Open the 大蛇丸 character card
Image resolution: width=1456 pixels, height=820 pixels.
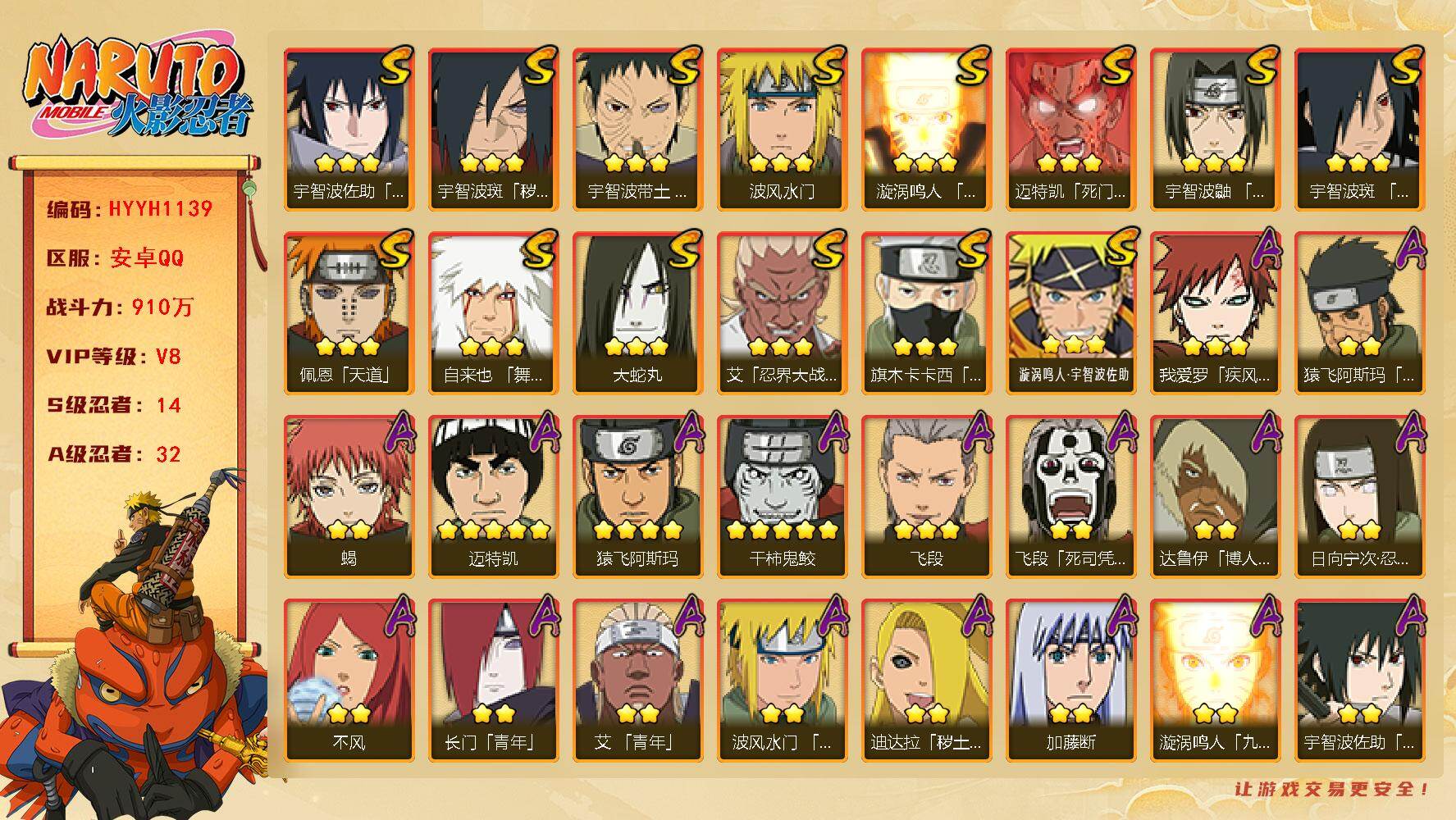[x=637, y=312]
